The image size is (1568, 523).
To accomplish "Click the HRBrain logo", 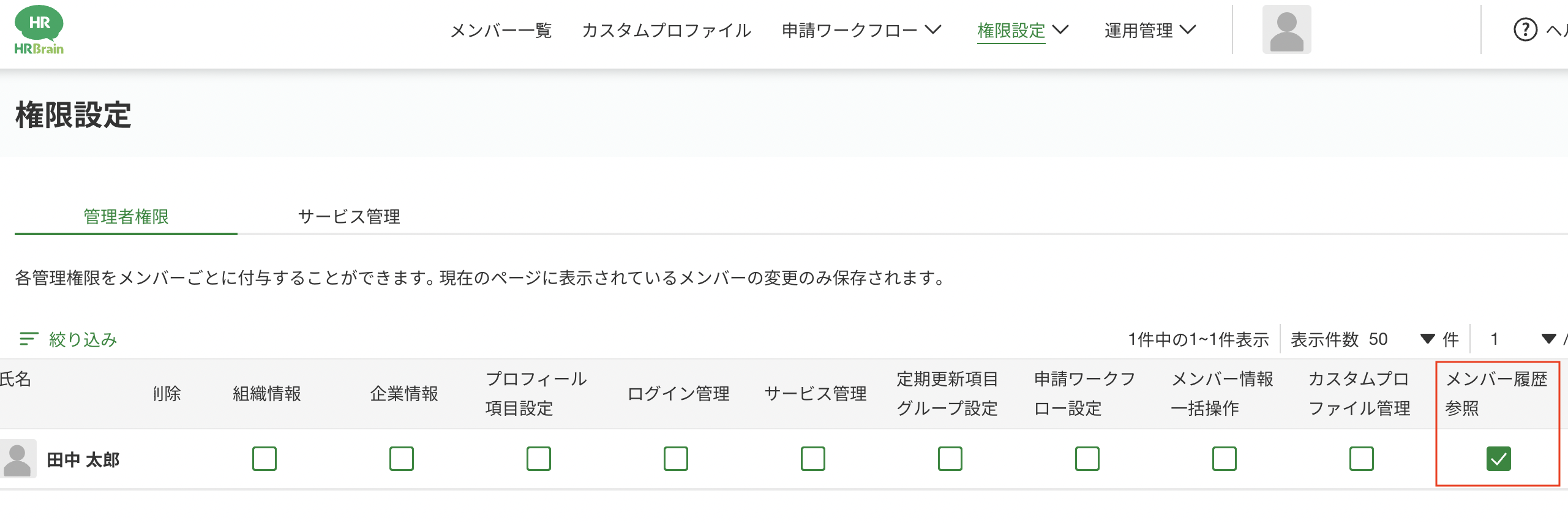I will [x=39, y=31].
